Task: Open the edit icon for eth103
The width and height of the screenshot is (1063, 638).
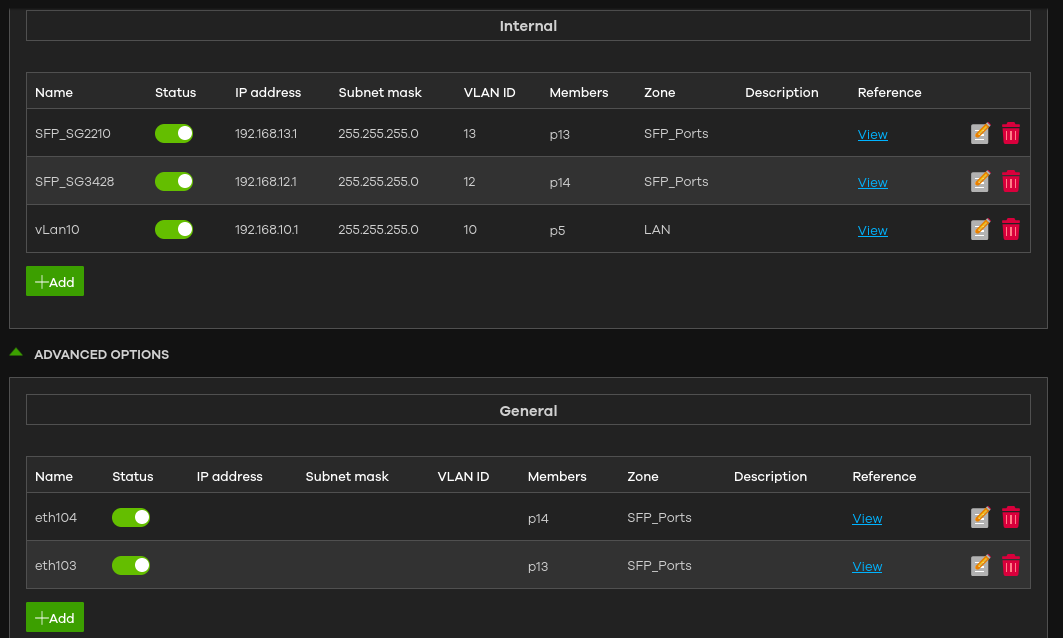Action: click(x=980, y=565)
